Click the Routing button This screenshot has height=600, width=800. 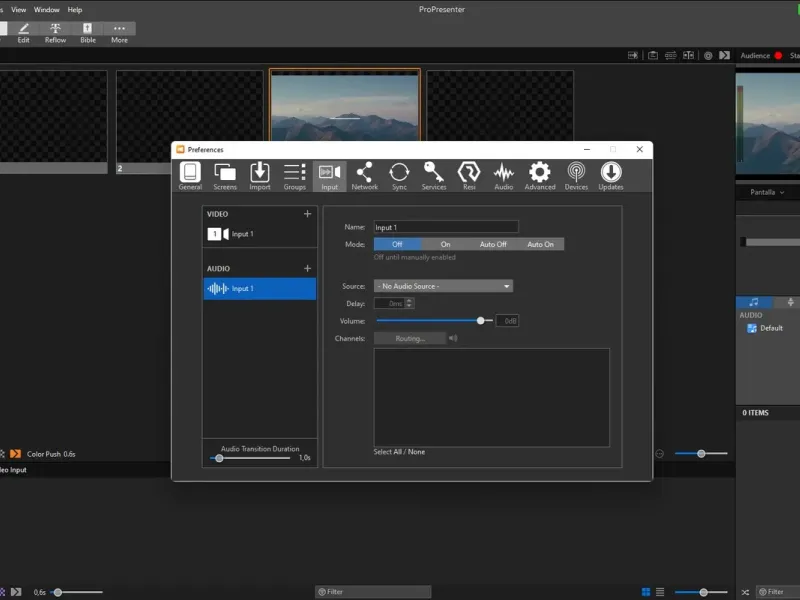[x=410, y=338]
